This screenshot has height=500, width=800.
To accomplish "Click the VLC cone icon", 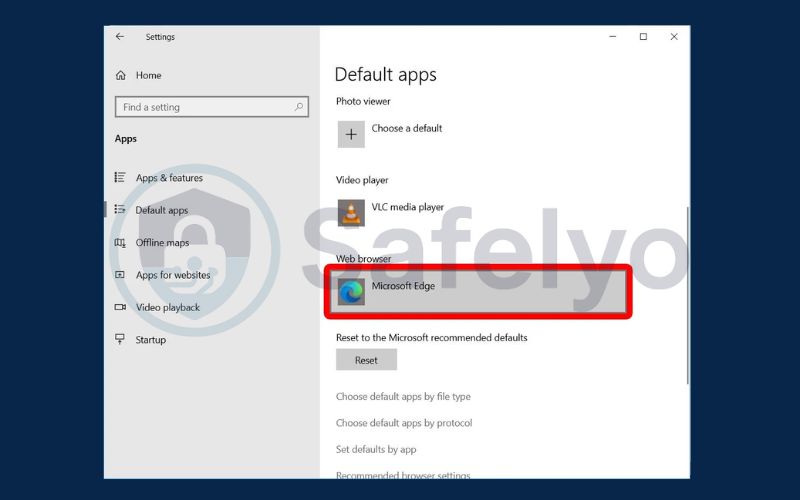I will coord(351,213).
